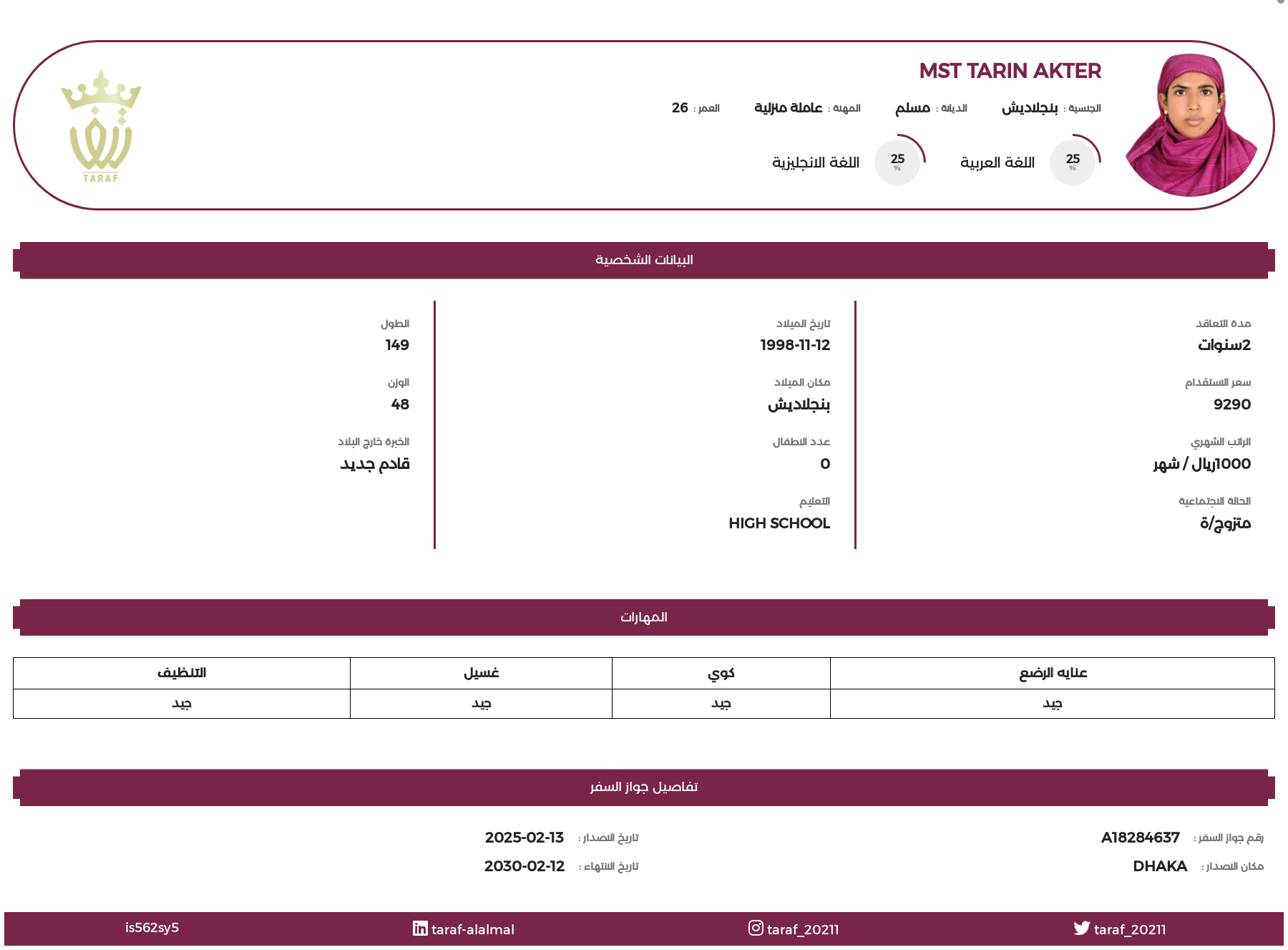Viewport: 1288px width, 950px height.
Task: Open the taraf_20211 Instagram handle link
Action: (803, 929)
